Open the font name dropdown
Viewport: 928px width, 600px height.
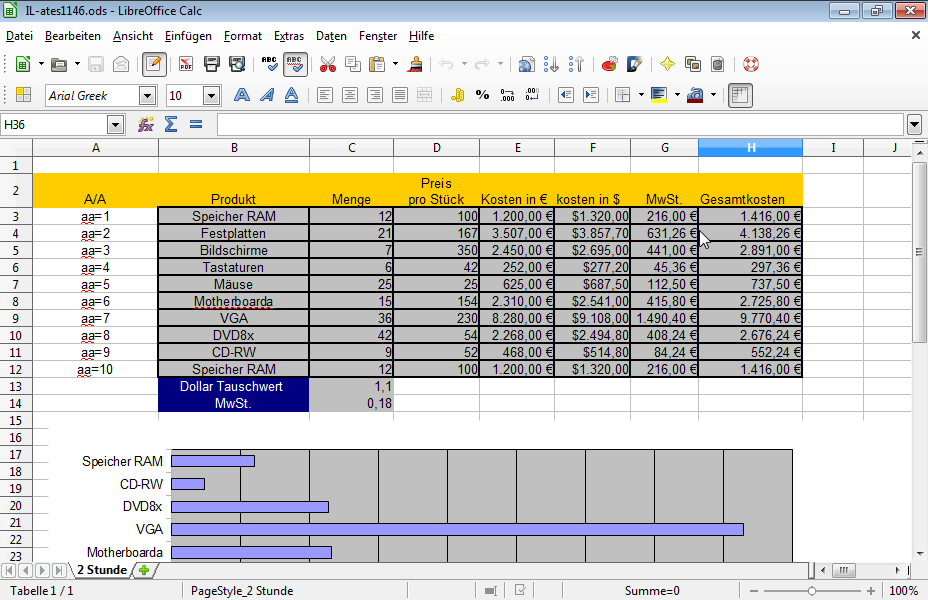point(147,95)
